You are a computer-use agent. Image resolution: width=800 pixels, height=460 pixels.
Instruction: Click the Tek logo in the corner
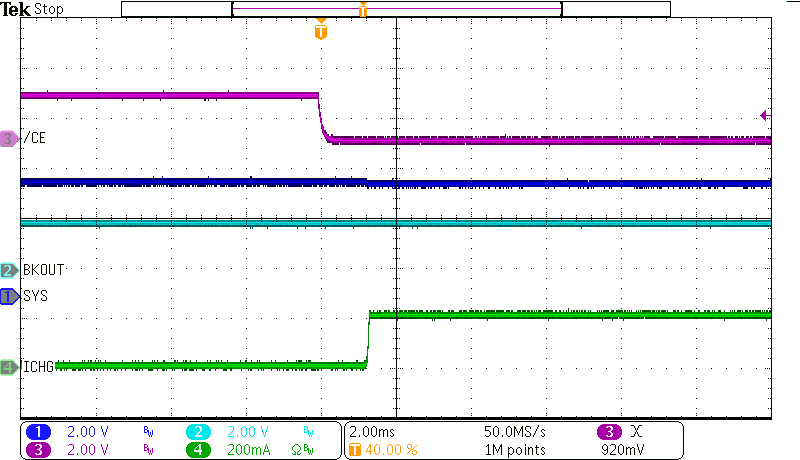point(16,9)
